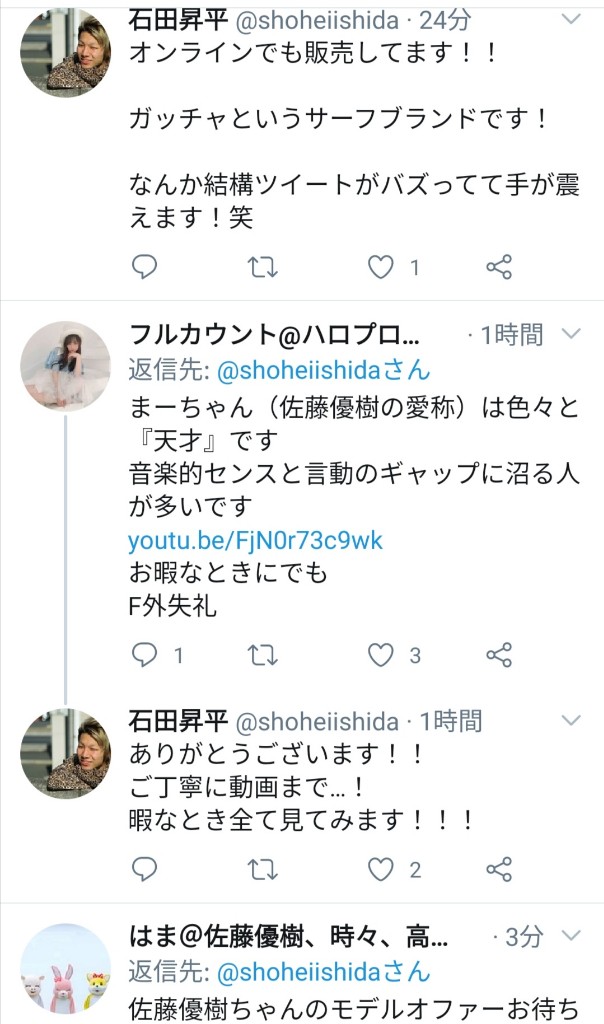The height and width of the screenshot is (1024, 604).
Task: Share the ありがとうございます tweet
Action: click(x=499, y=869)
